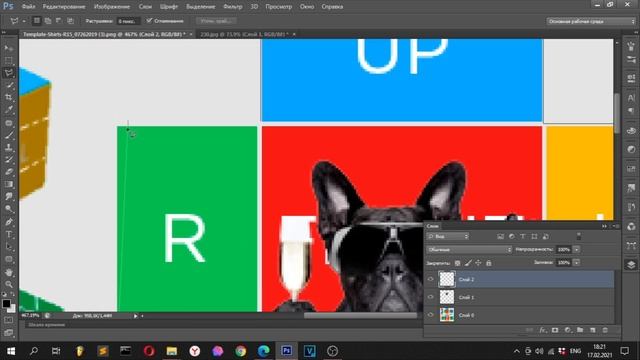Open the Файл menu

tap(28, 7)
